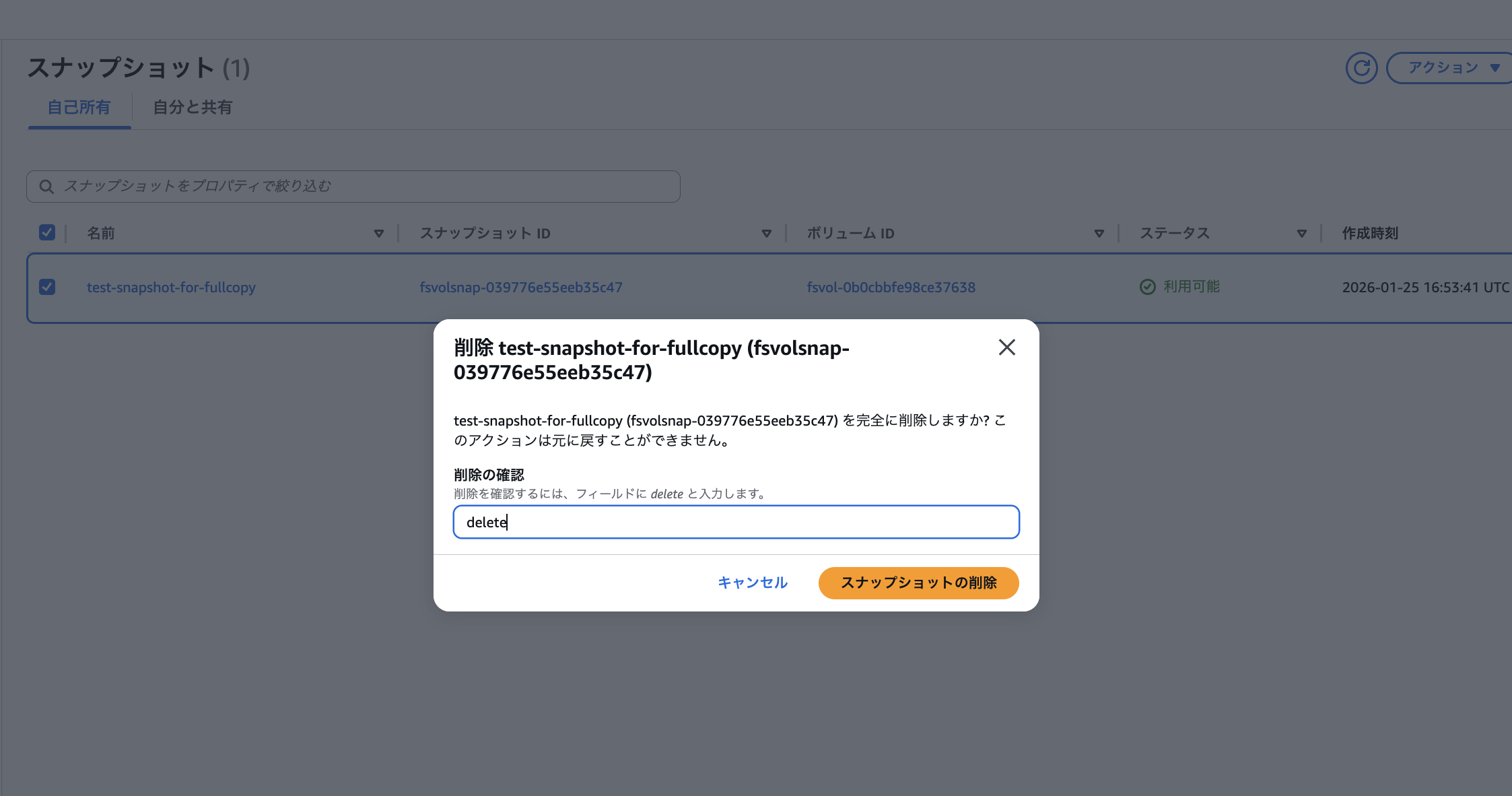
Task: Open the test-snapshot-for-fullcopy name link
Action: tap(171, 288)
